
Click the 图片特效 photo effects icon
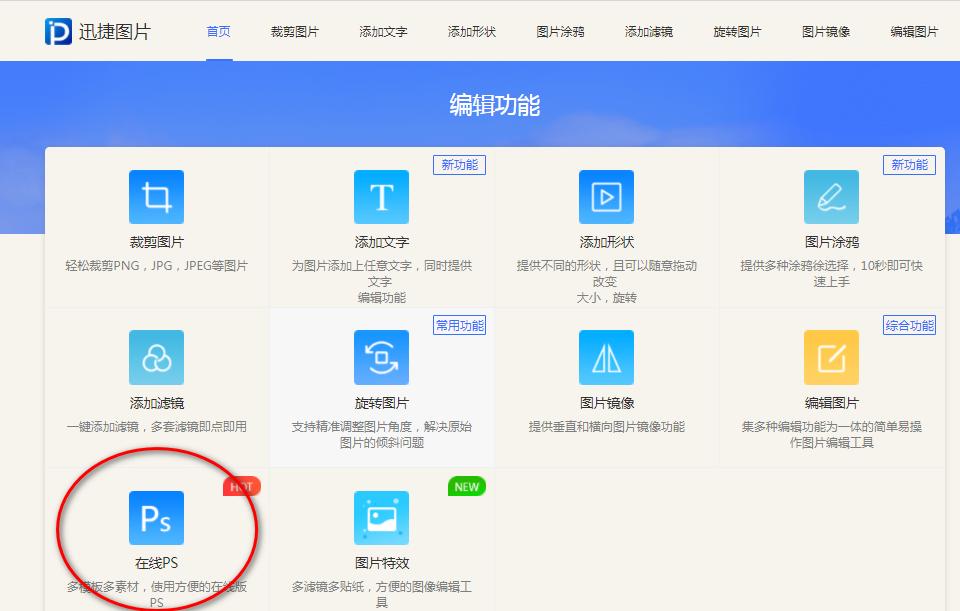point(381,517)
